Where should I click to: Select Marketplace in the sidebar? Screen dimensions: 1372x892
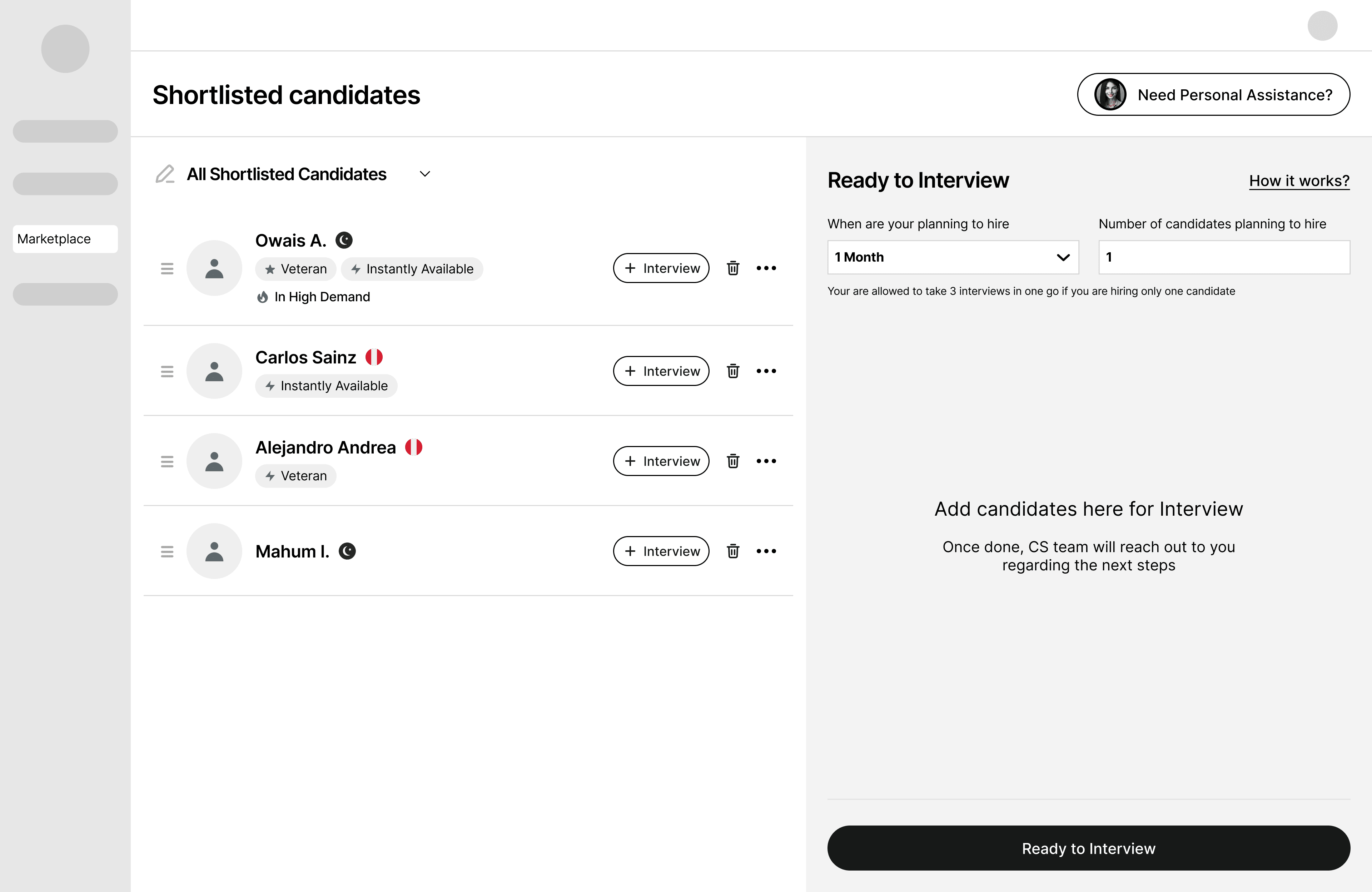(x=65, y=239)
